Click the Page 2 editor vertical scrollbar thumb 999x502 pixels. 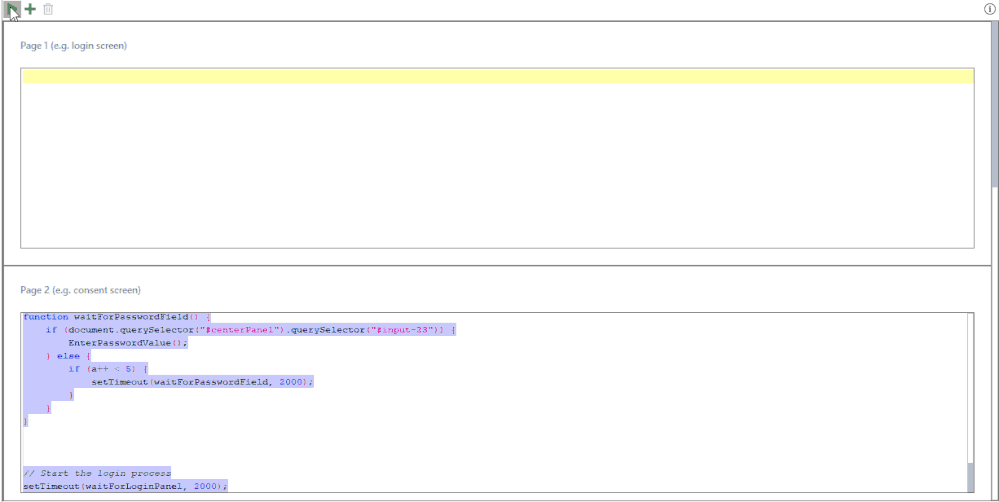[x=969, y=478]
